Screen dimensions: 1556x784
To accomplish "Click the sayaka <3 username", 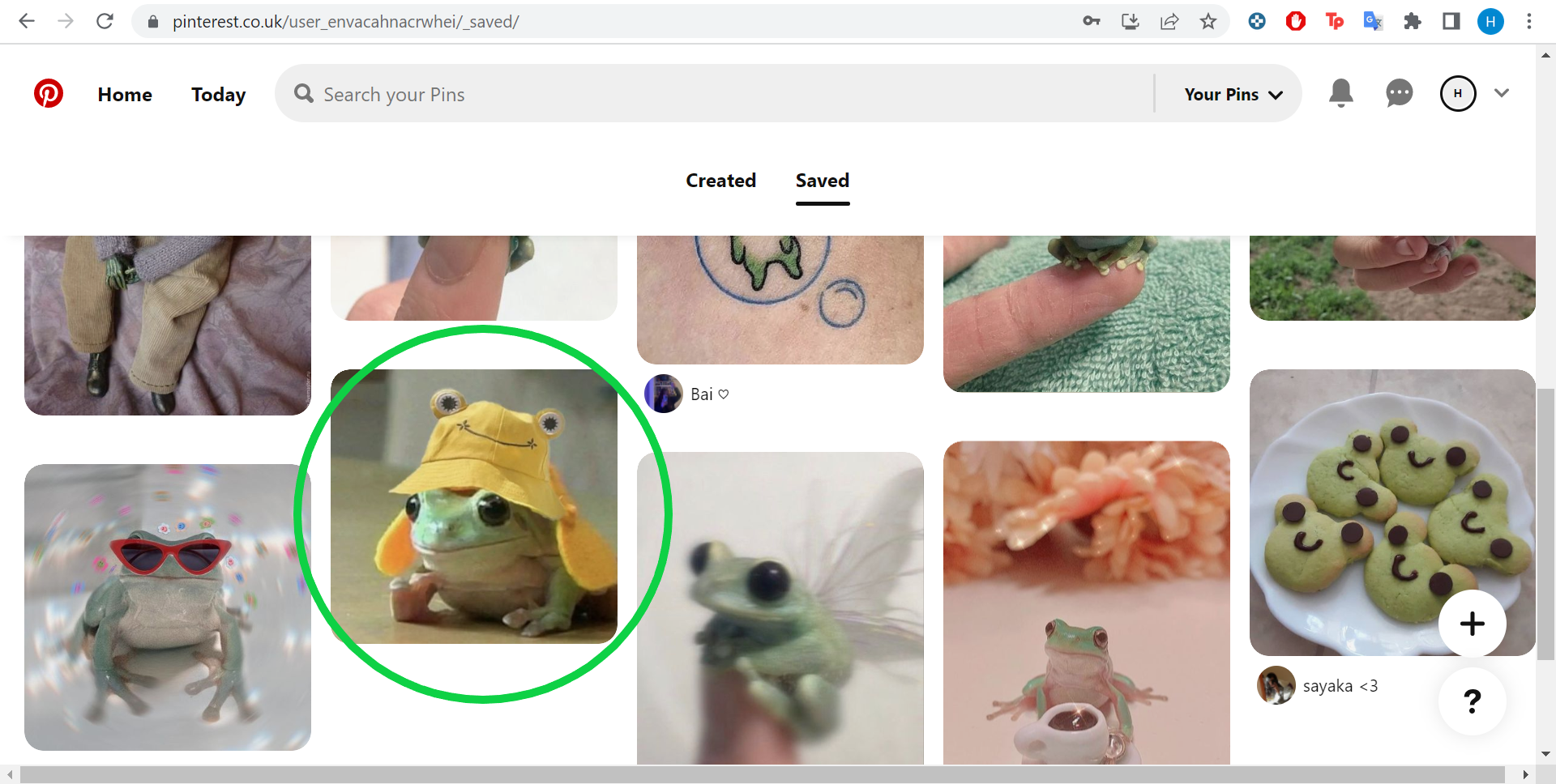I will [1340, 686].
